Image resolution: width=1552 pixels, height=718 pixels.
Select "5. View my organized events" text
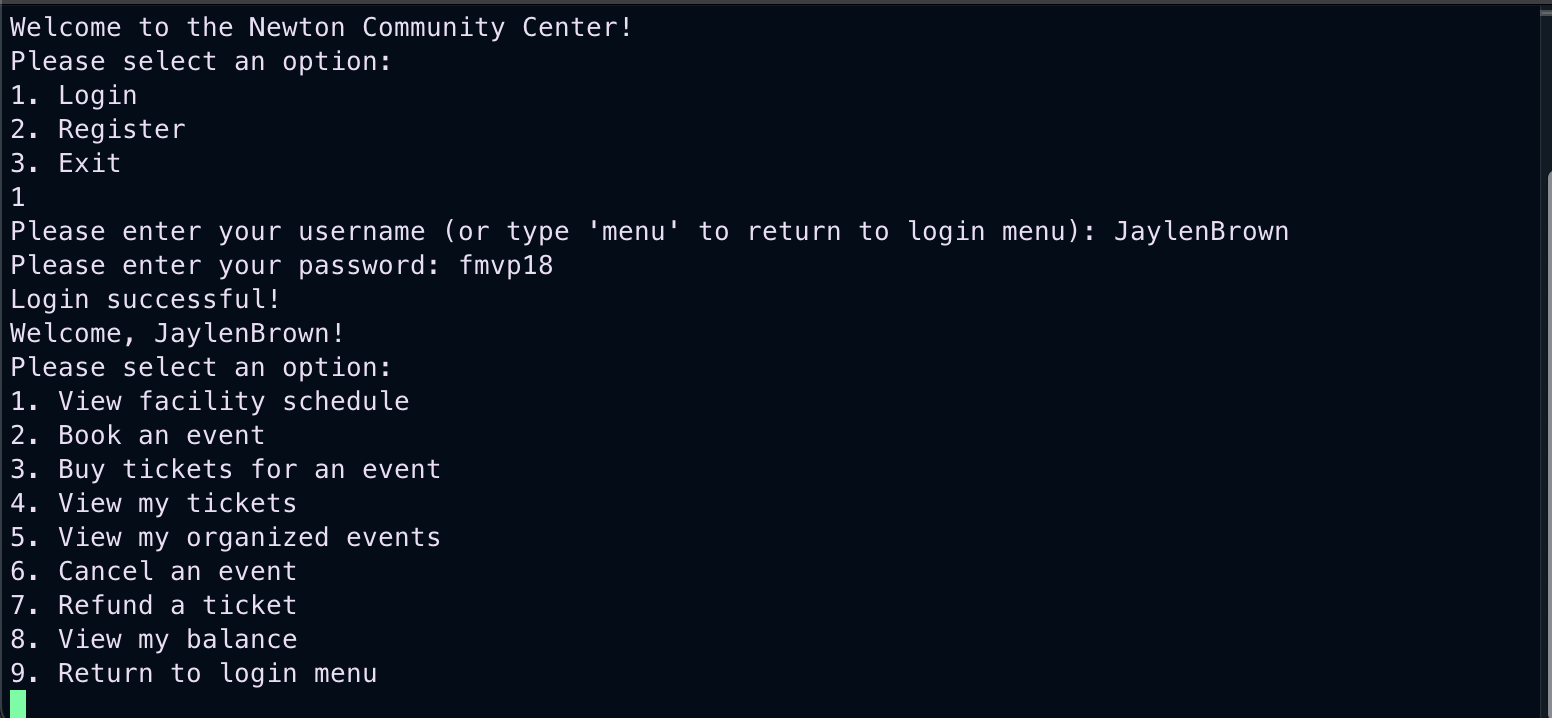pyautogui.click(x=226, y=538)
